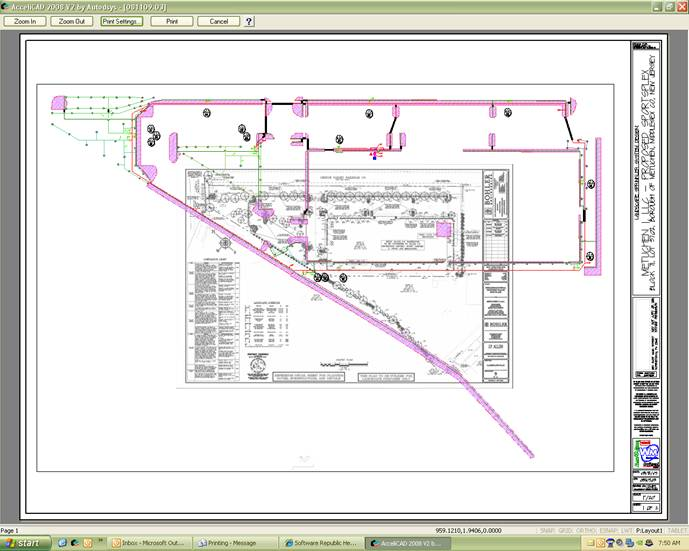Launch Internet Explorer from Quick Launch
Viewport: 689px width, 551px height.
pyautogui.click(x=61, y=543)
